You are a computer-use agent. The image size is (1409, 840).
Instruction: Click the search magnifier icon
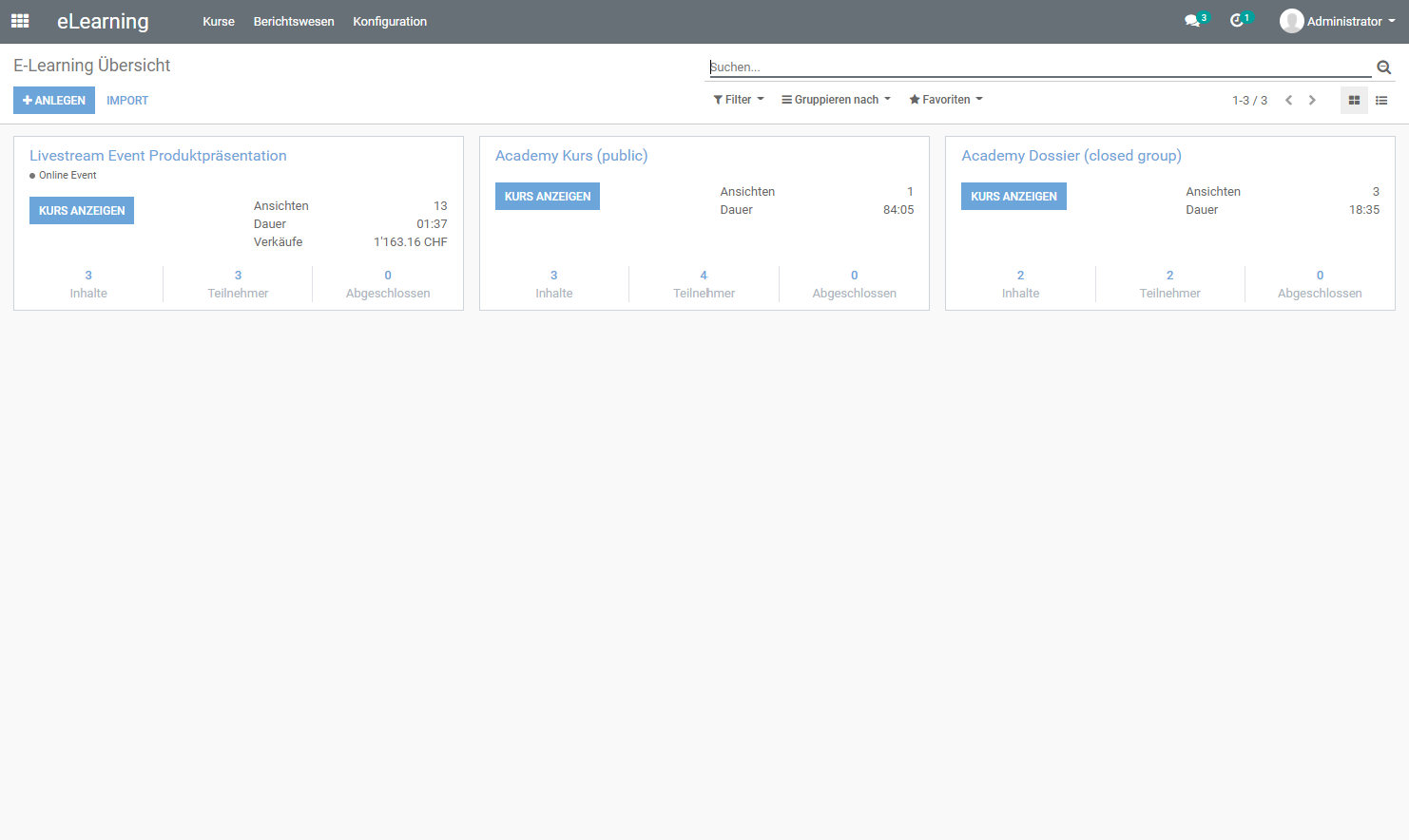[x=1383, y=67]
